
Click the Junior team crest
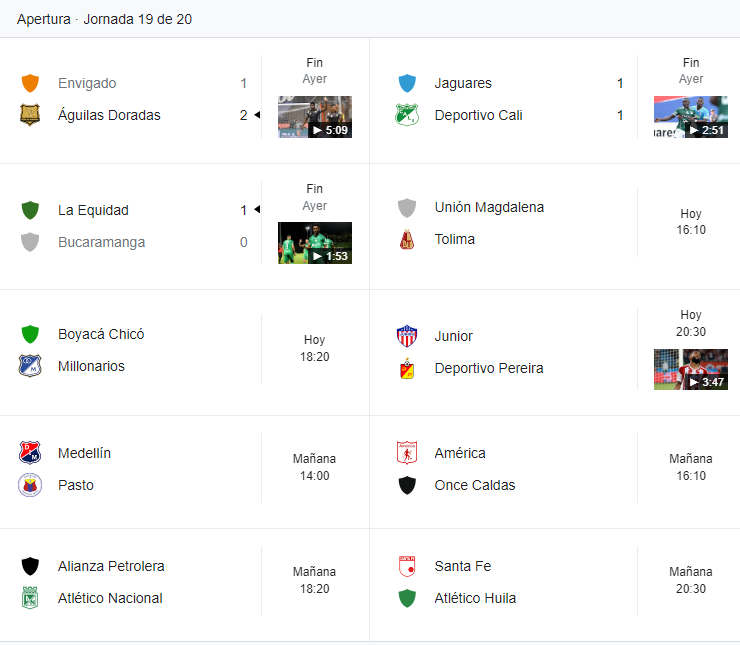pyautogui.click(x=407, y=336)
